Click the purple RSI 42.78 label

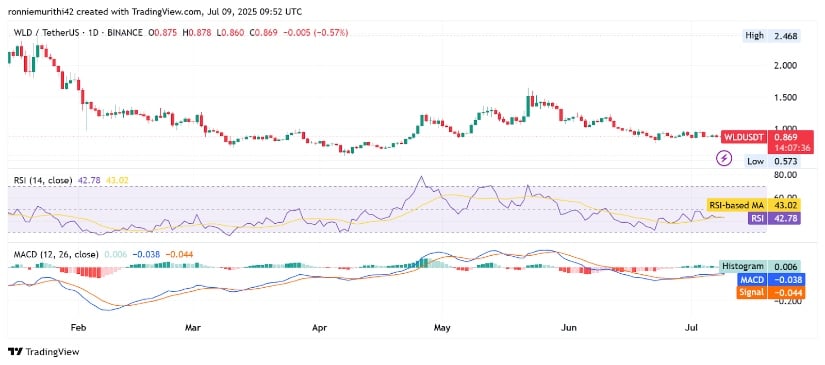point(774,218)
